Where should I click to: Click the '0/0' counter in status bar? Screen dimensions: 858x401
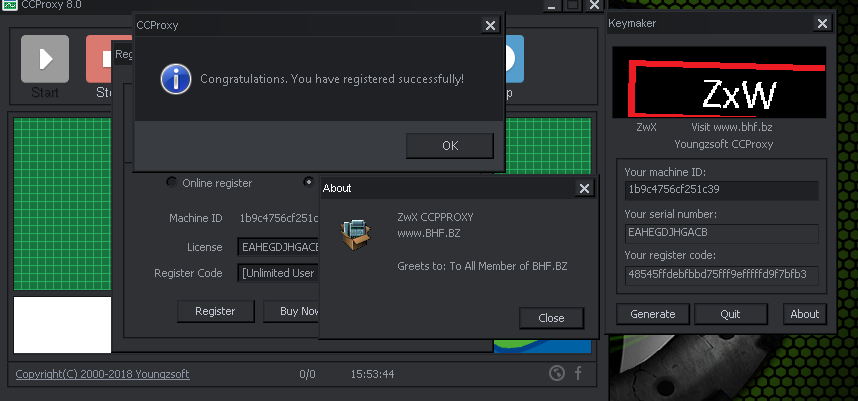(308, 374)
